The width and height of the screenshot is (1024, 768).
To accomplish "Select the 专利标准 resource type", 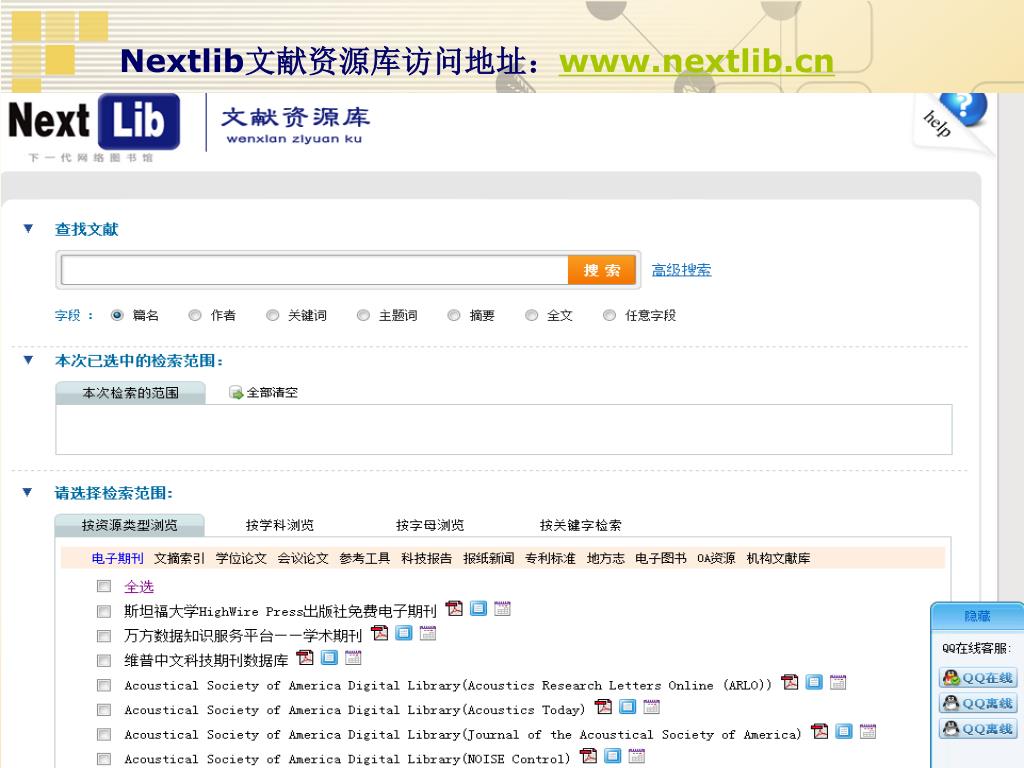I will coord(551,558).
